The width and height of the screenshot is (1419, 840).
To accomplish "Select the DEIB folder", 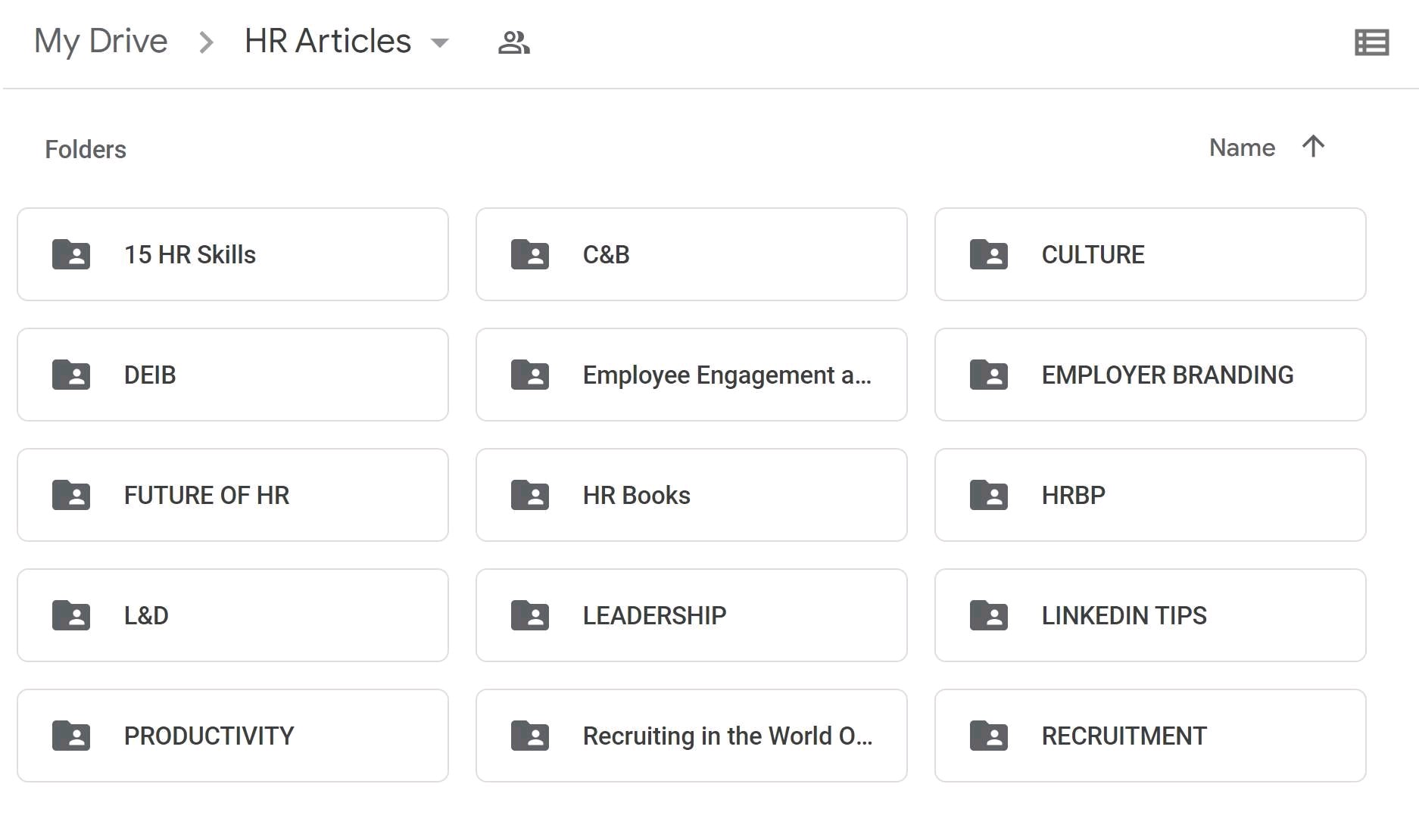I will pyautogui.click(x=232, y=375).
